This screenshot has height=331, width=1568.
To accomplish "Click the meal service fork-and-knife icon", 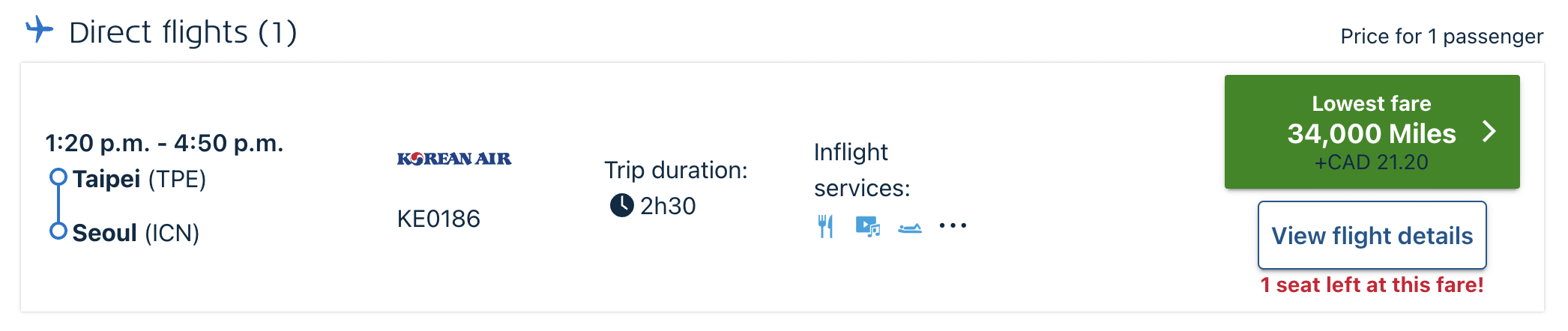I will click(825, 225).
